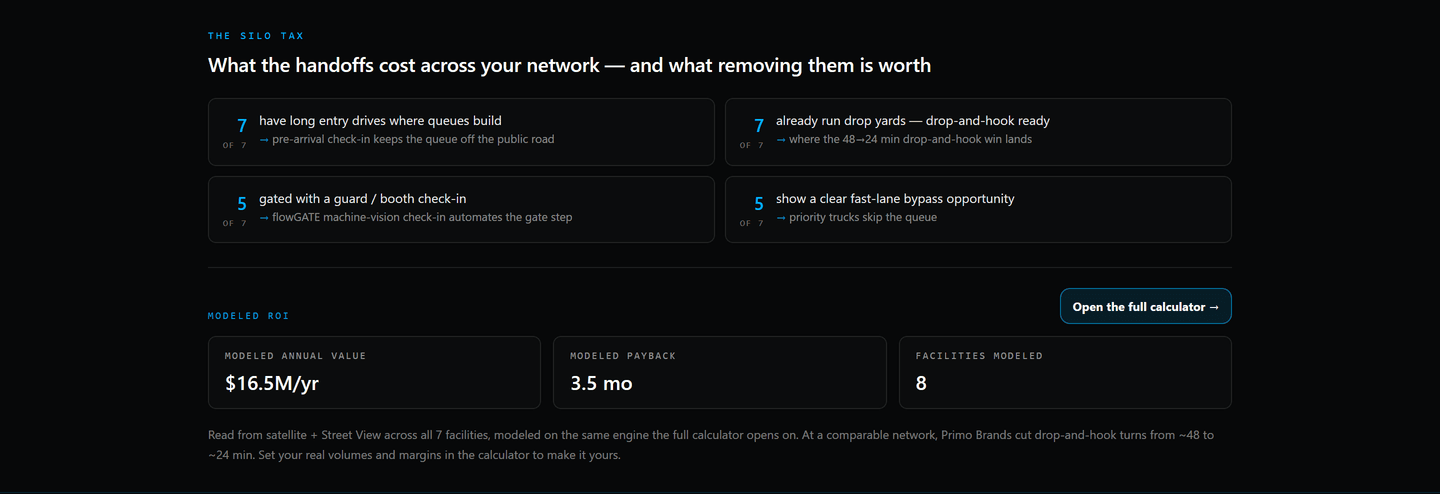Click the MODELED ROI section label
This screenshot has width=1440, height=494.
pyautogui.click(x=248, y=316)
